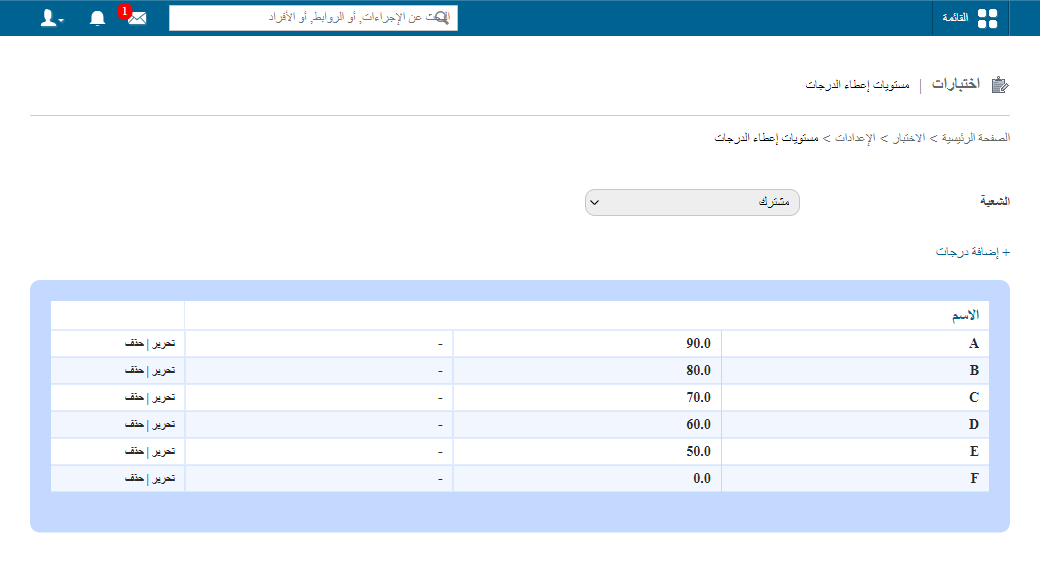The image size is (1040, 572).
Task: Focus the actions, links, people search field
Action: coord(313,18)
